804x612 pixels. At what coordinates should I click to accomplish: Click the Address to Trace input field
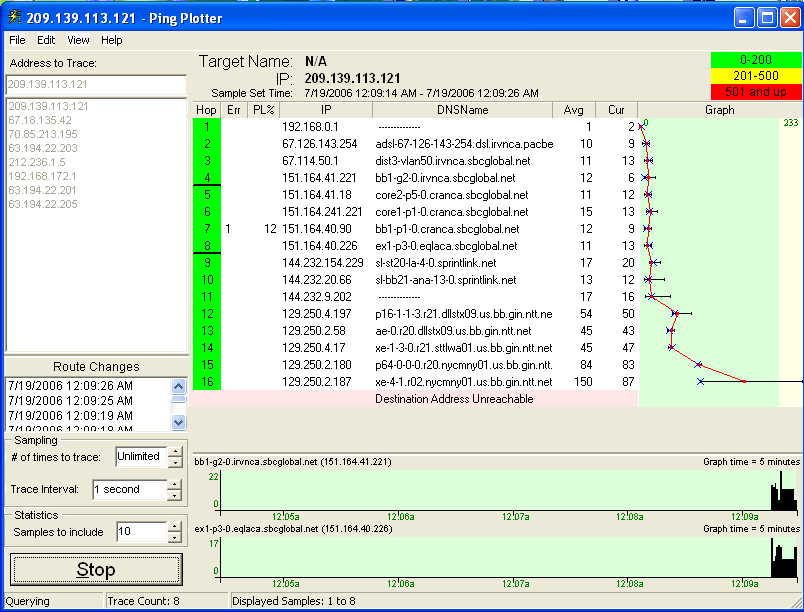click(96, 85)
